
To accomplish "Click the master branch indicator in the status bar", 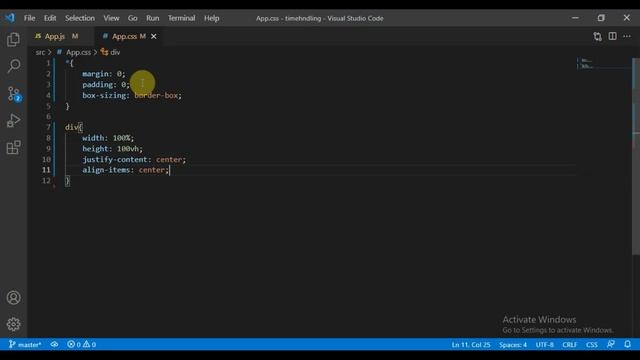I will [x=25, y=344].
